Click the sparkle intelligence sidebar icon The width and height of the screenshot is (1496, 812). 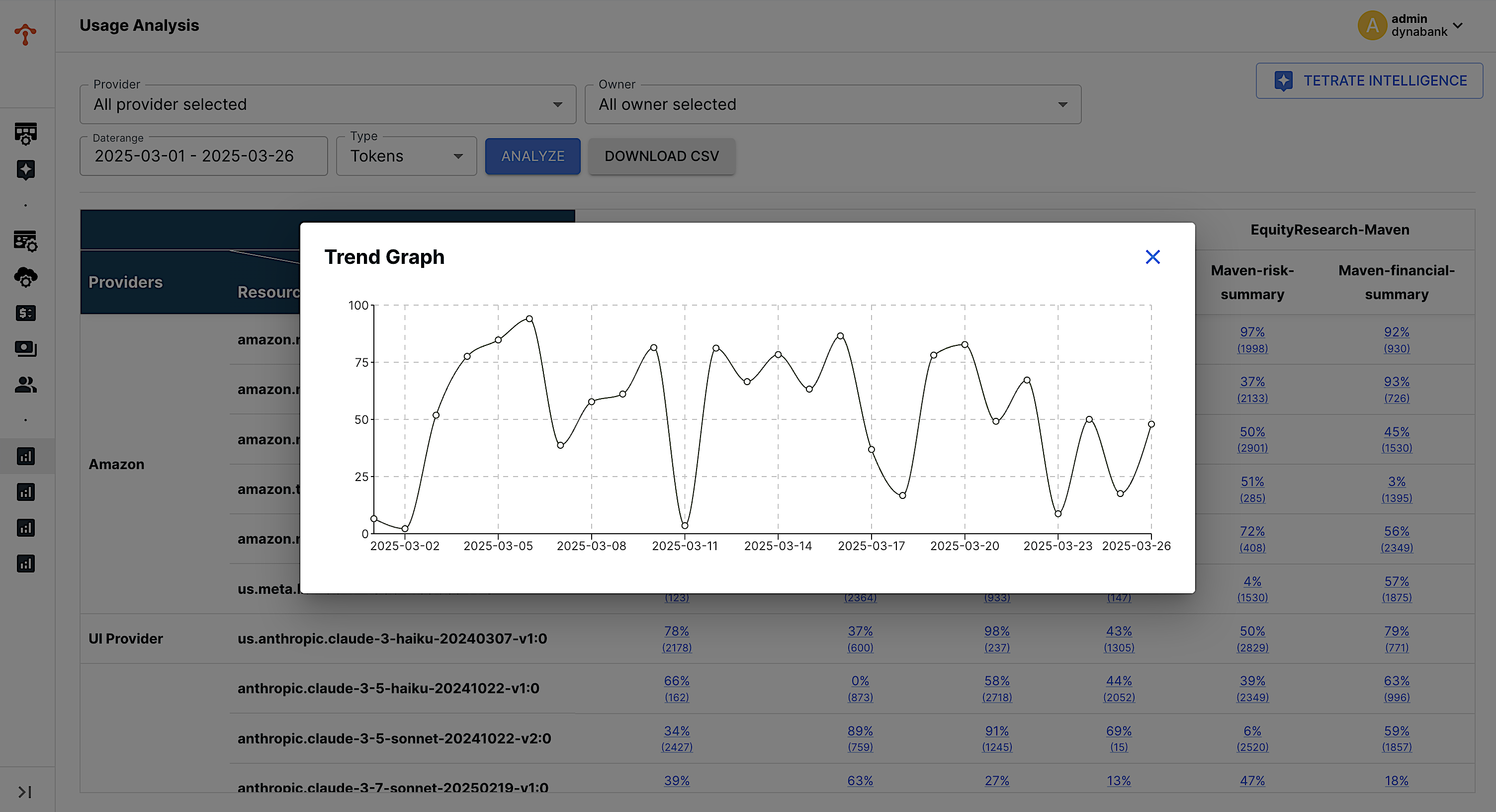25,170
